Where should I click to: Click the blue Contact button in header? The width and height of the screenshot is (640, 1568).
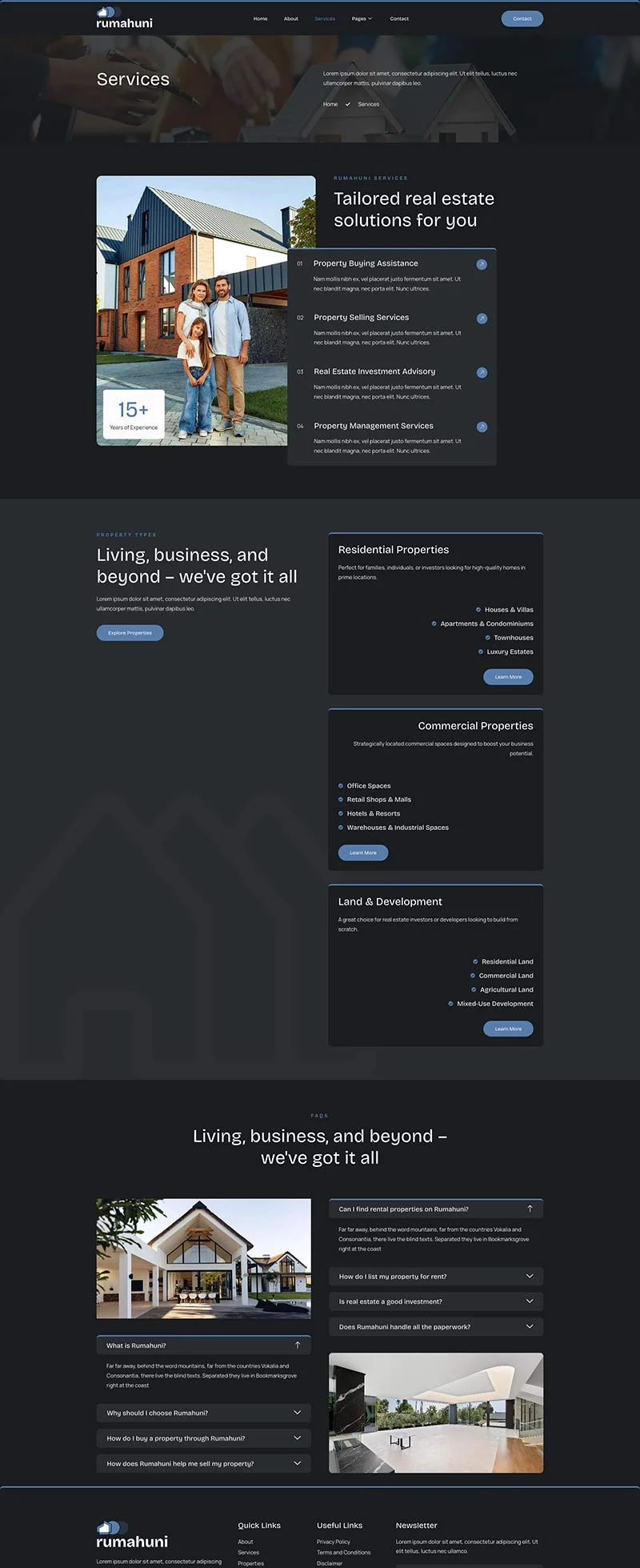point(522,18)
